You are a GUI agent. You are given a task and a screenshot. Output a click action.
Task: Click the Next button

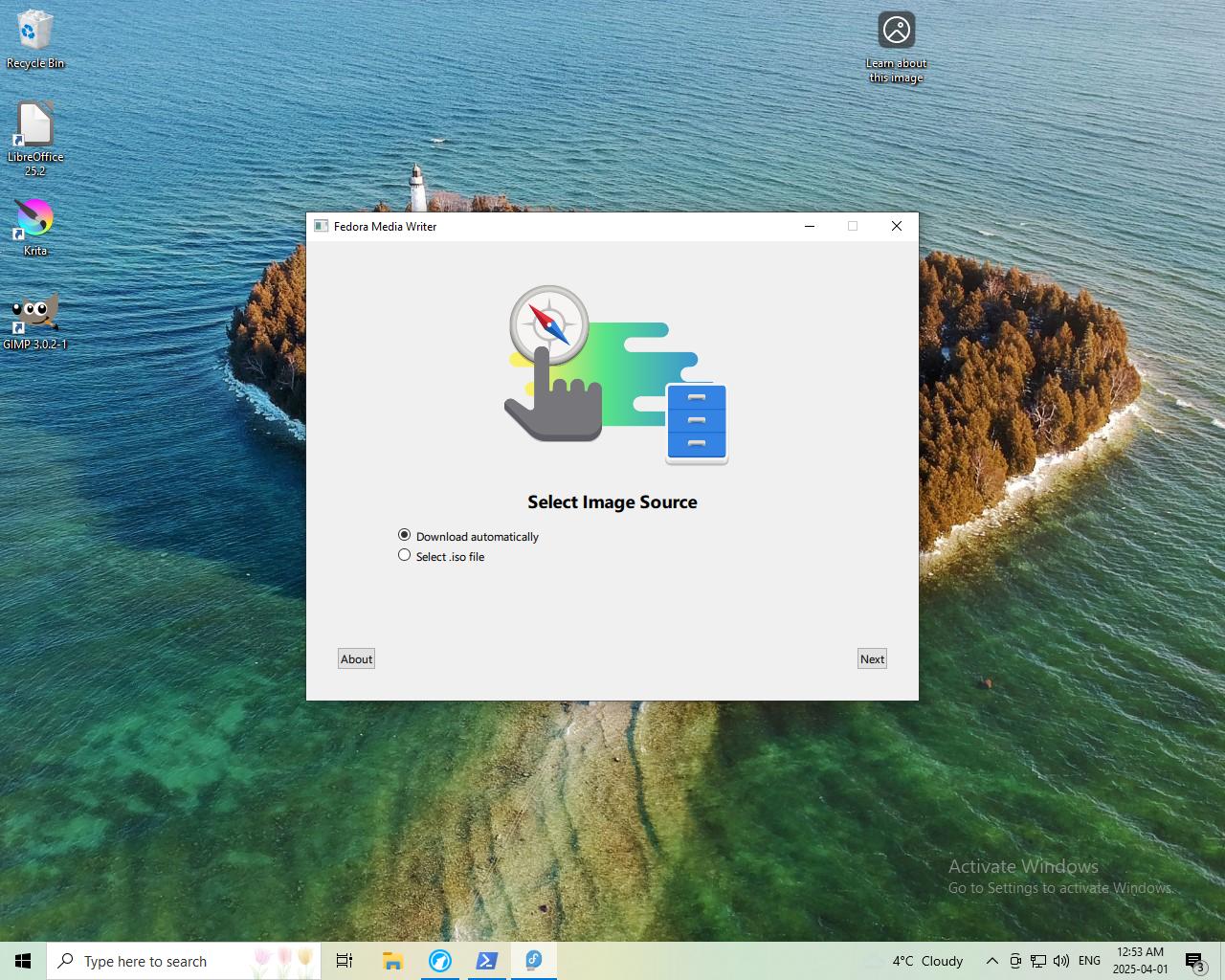872,658
